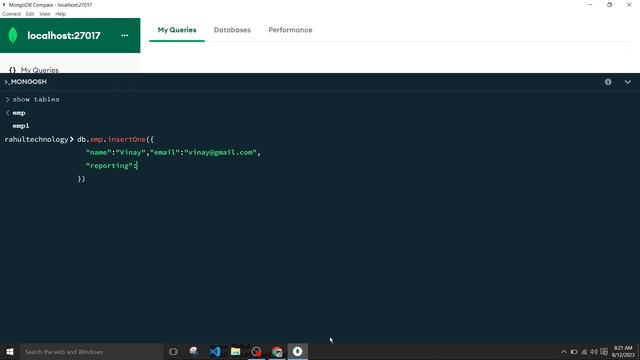The height and width of the screenshot is (360, 640).
Task: Place cursor after "reporting": in shell
Action: (x=137, y=165)
